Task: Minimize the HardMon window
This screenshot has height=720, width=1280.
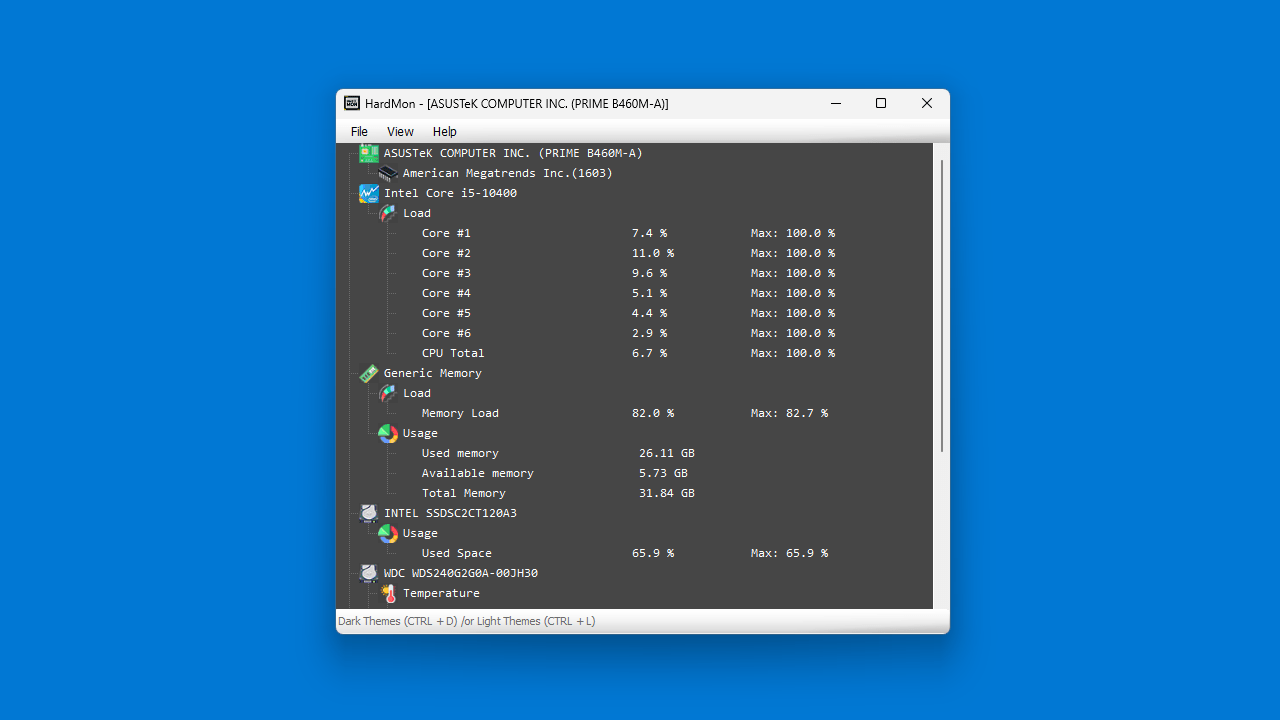Action: (835, 103)
